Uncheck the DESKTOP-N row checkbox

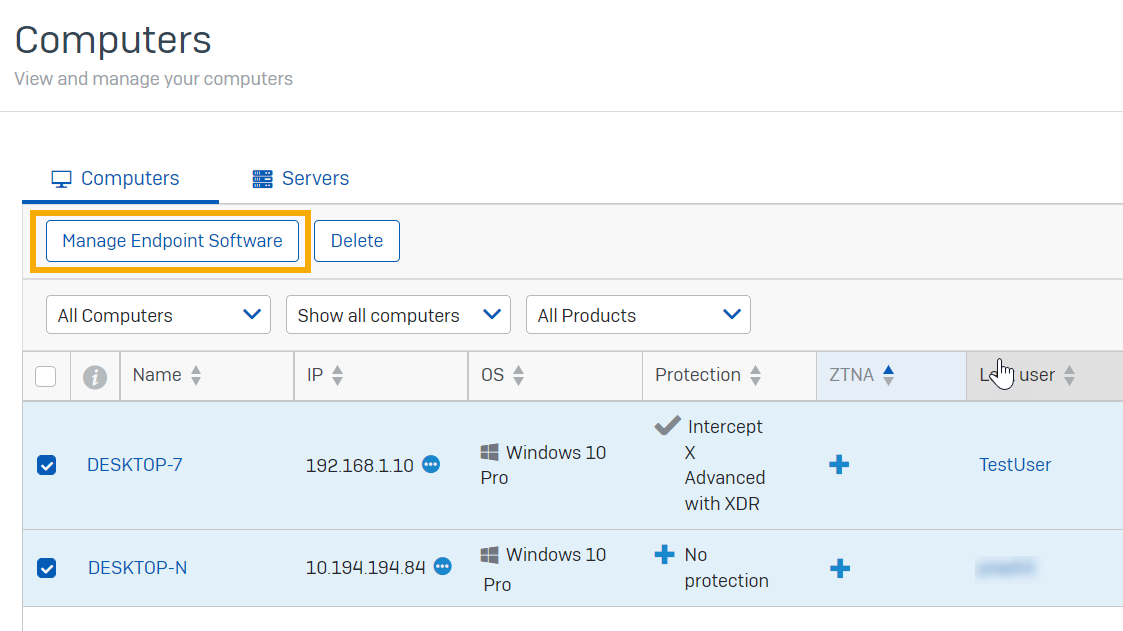coord(46,568)
